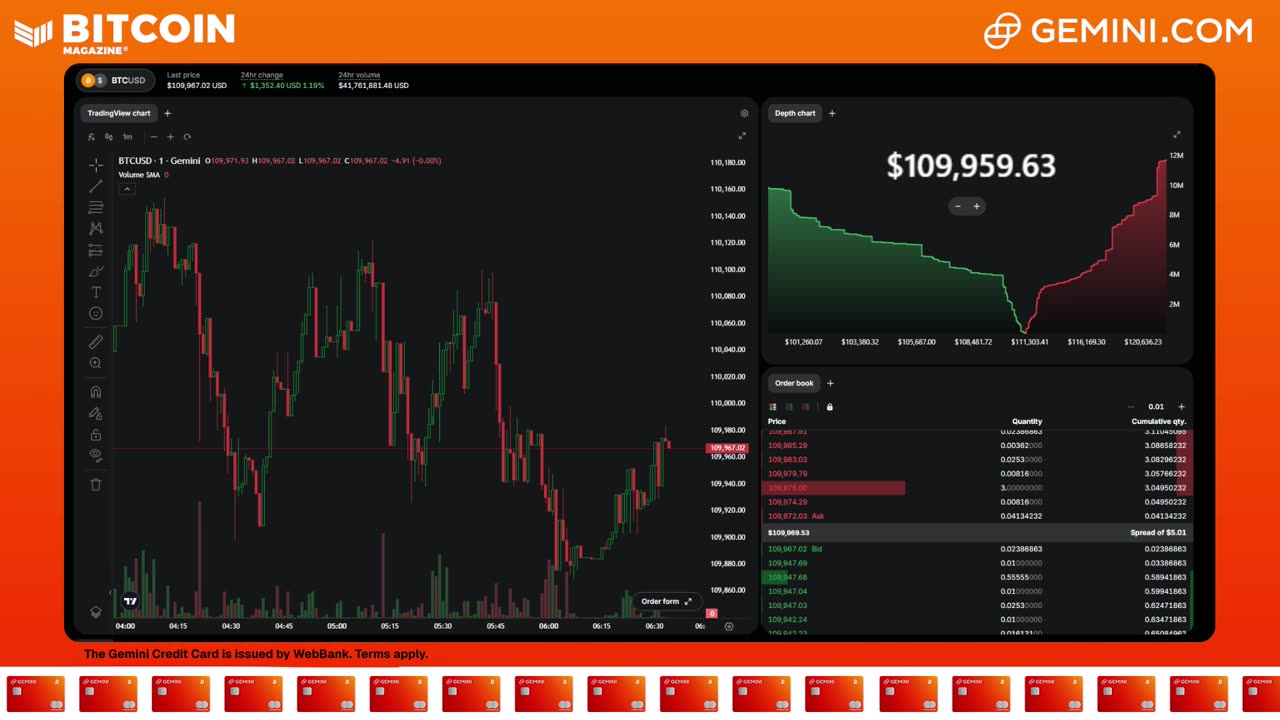Select the trend line drawing tool

point(96,186)
